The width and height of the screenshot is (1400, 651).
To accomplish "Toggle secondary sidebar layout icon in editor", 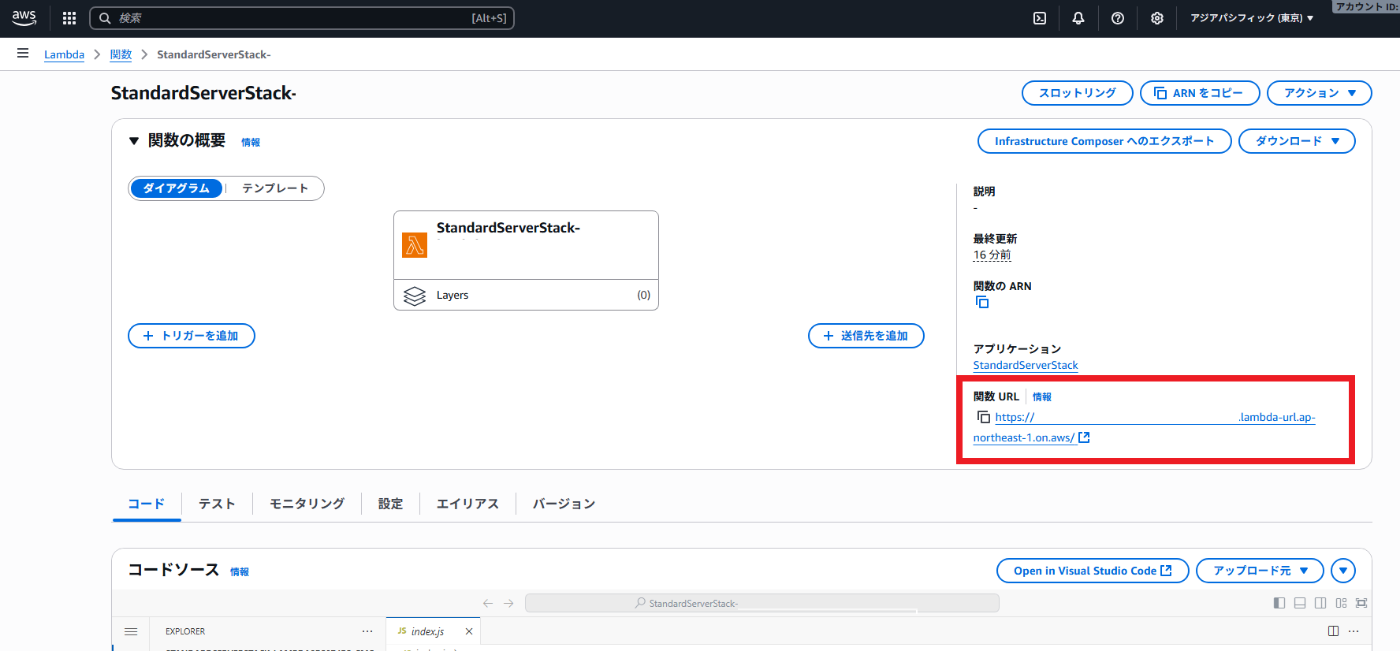I will [1321, 603].
